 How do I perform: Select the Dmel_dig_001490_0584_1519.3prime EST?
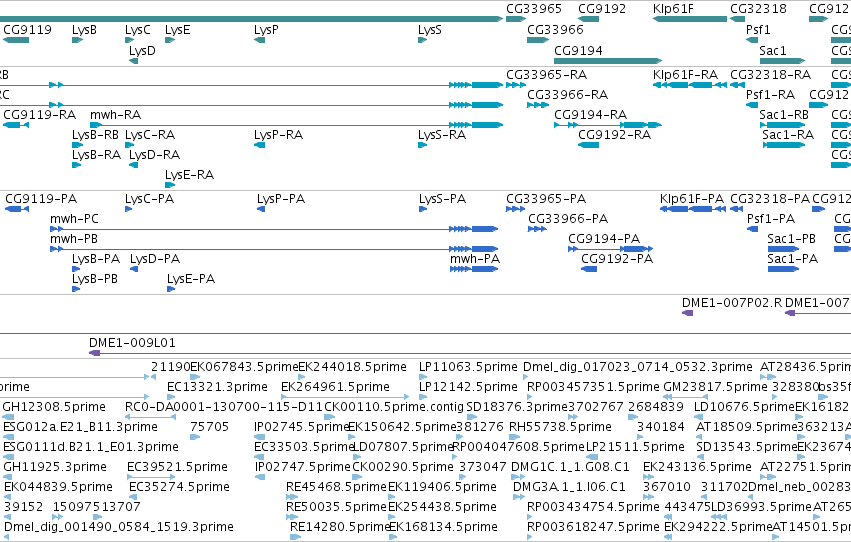pos(9,537)
